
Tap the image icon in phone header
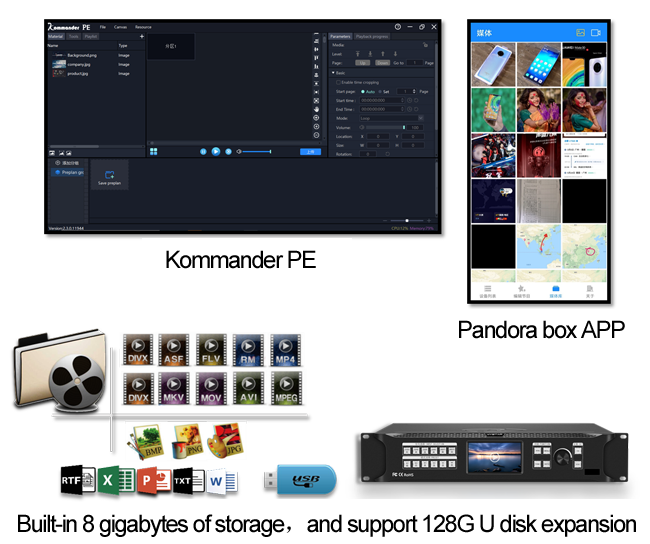pyautogui.click(x=580, y=33)
